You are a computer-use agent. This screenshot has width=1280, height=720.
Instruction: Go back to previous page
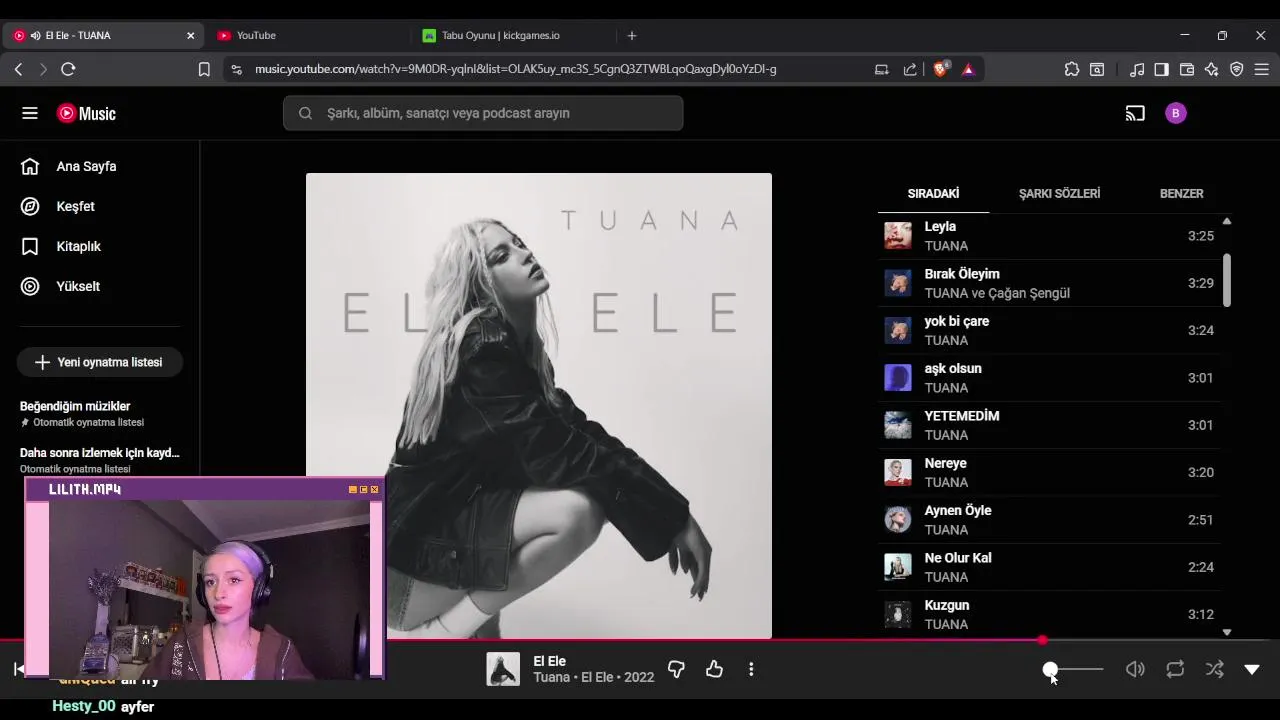(18, 69)
